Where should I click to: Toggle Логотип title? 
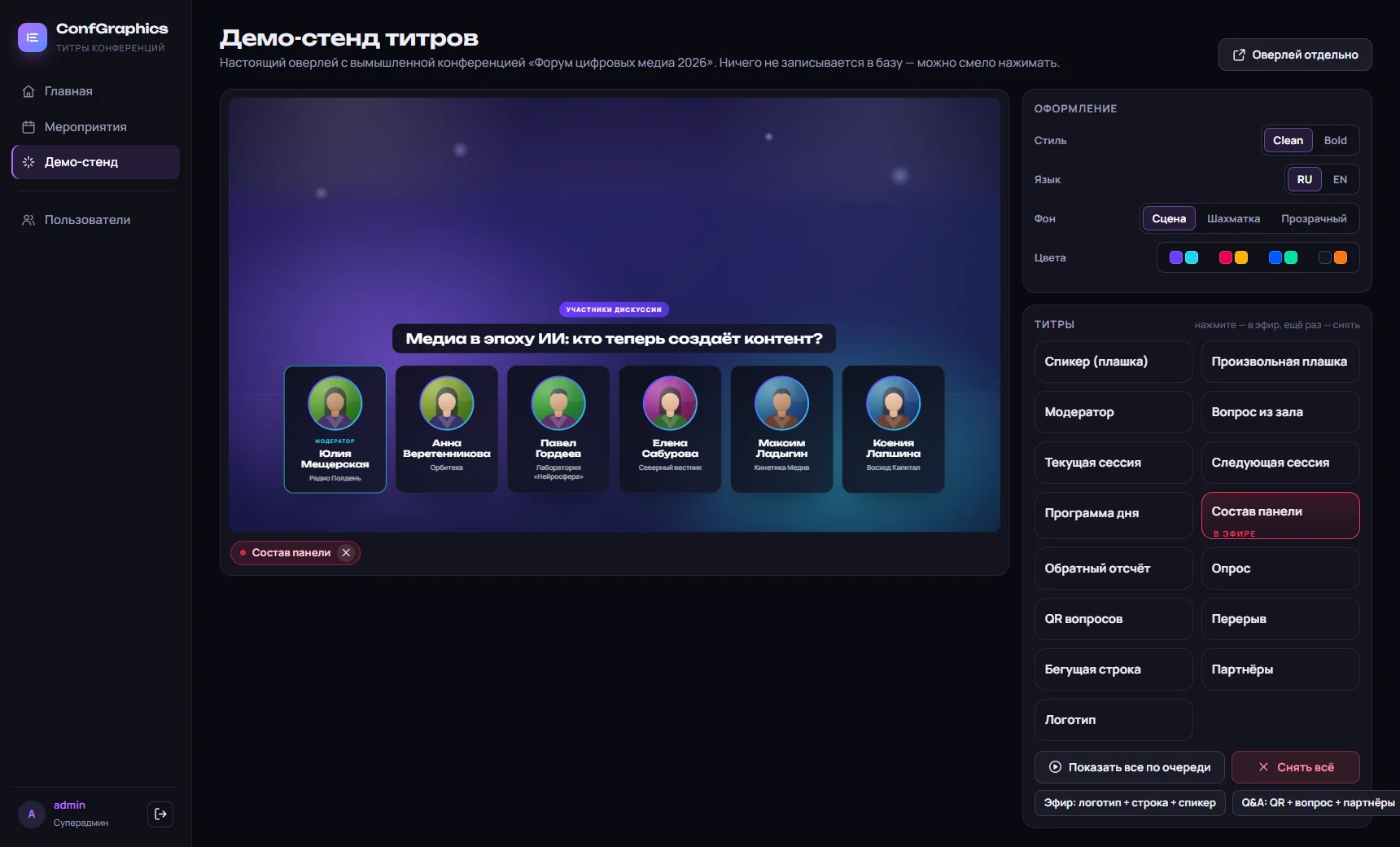tap(1113, 720)
